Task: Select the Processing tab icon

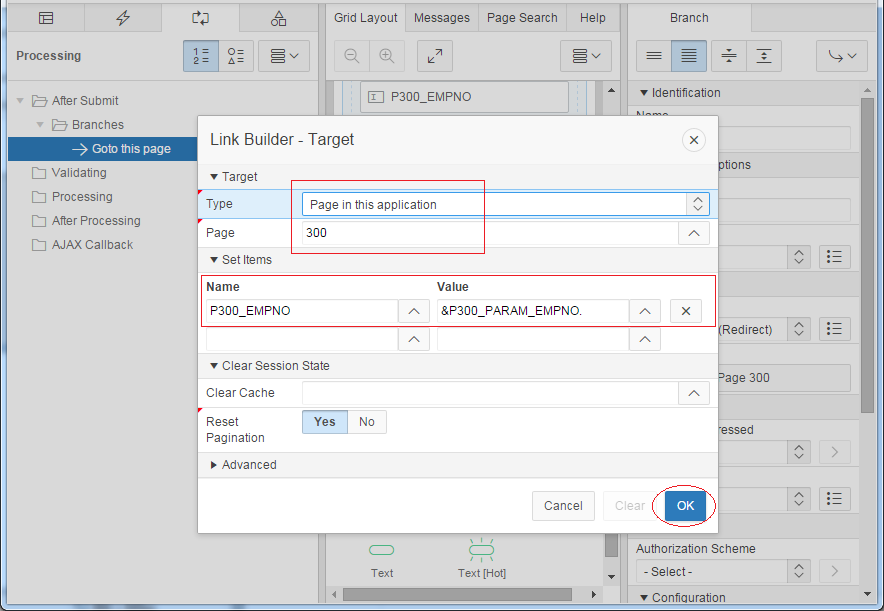Action: coord(200,18)
